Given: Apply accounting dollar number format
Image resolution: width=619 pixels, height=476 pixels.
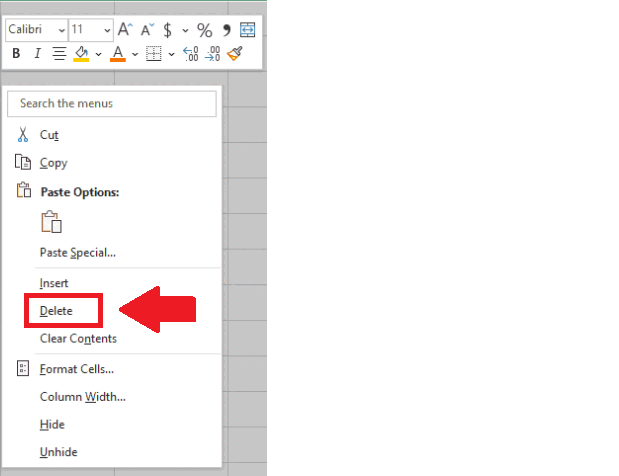Looking at the screenshot, I should pyautogui.click(x=167, y=30).
